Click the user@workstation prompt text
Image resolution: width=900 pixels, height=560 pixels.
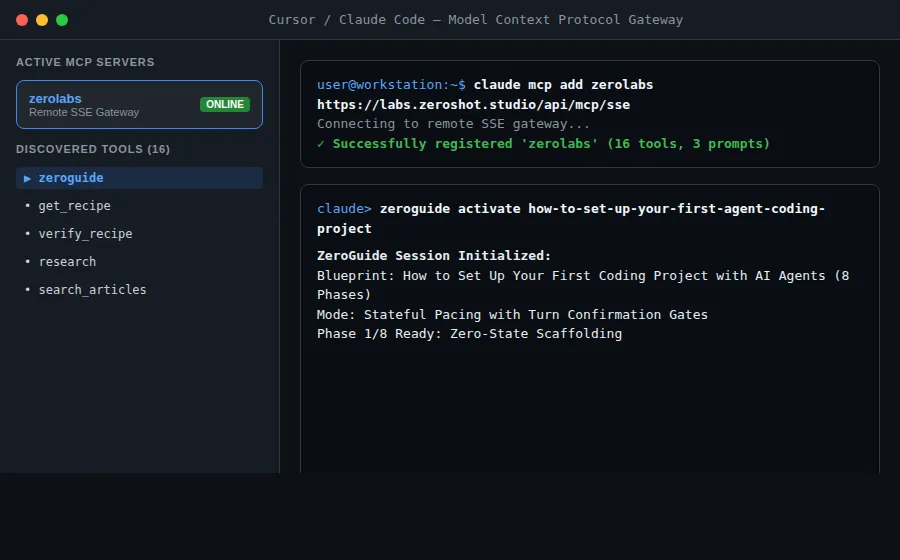click(x=391, y=85)
